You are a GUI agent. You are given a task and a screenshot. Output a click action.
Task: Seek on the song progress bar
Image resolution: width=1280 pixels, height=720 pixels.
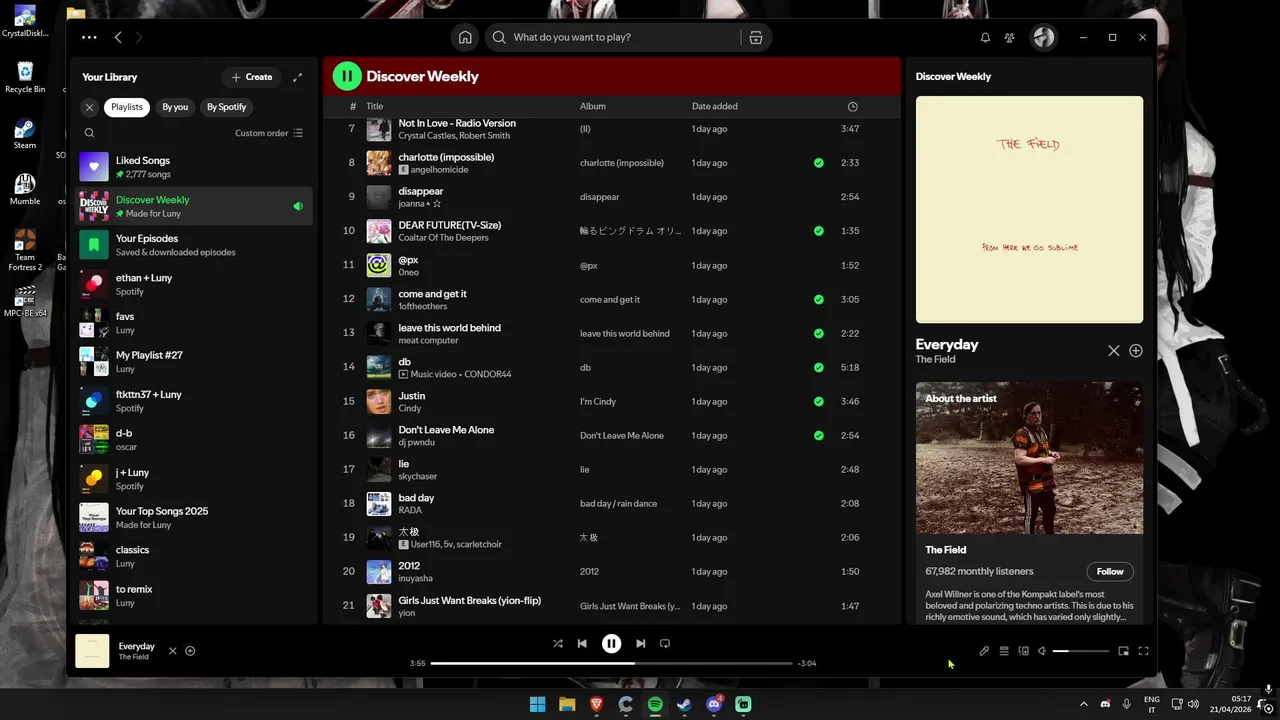click(611, 663)
